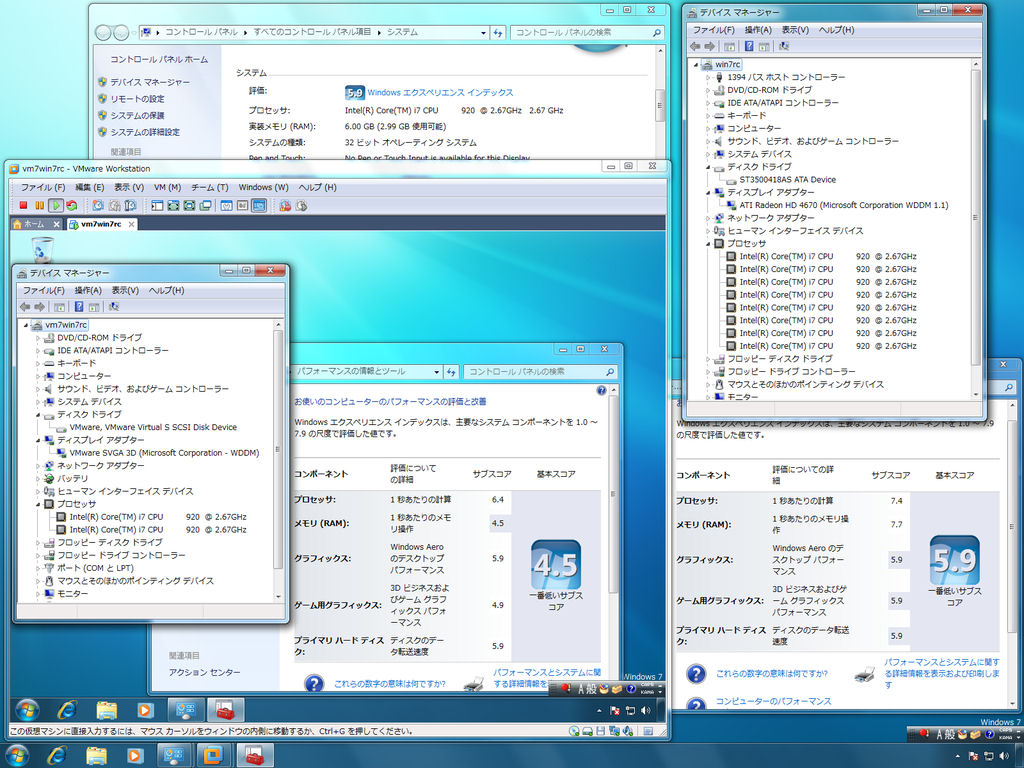Open リモートの設定 link in System sidebar
Viewport: 1024px width, 768px height.
[x=137, y=99]
